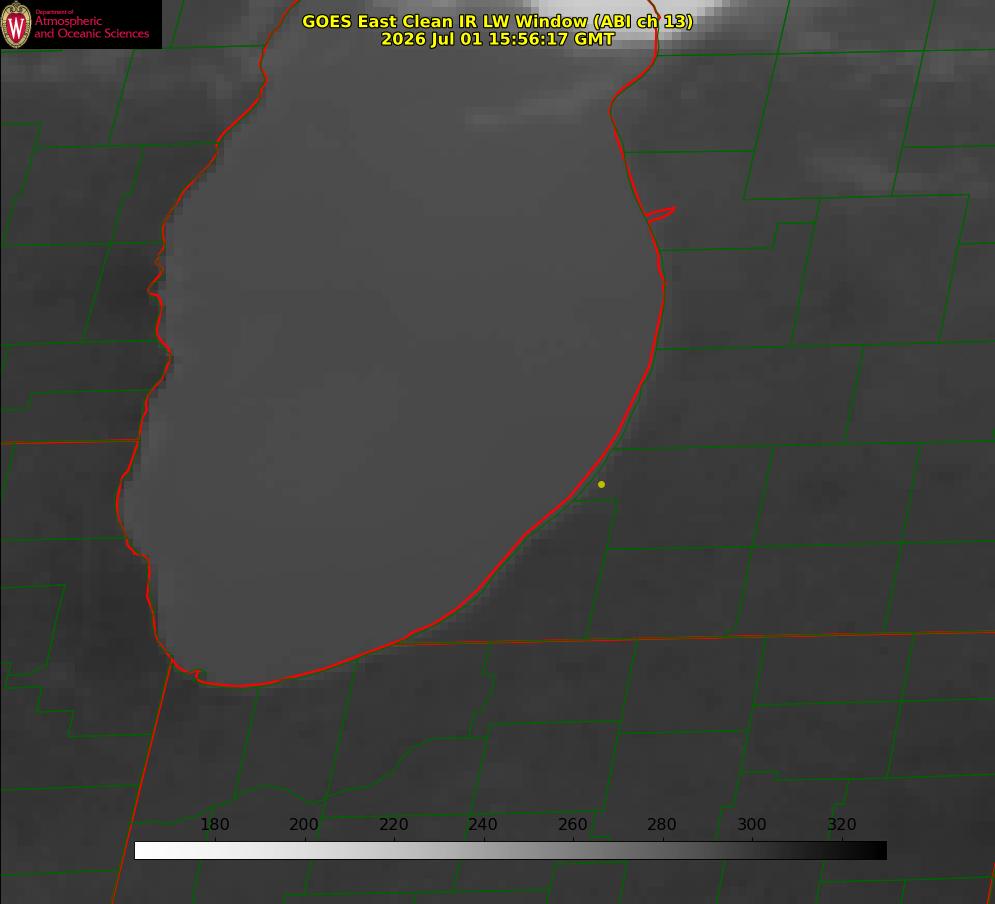Select the 2026 Jul 01 timestamp label
Screen dimensions: 995x904
pos(498,39)
